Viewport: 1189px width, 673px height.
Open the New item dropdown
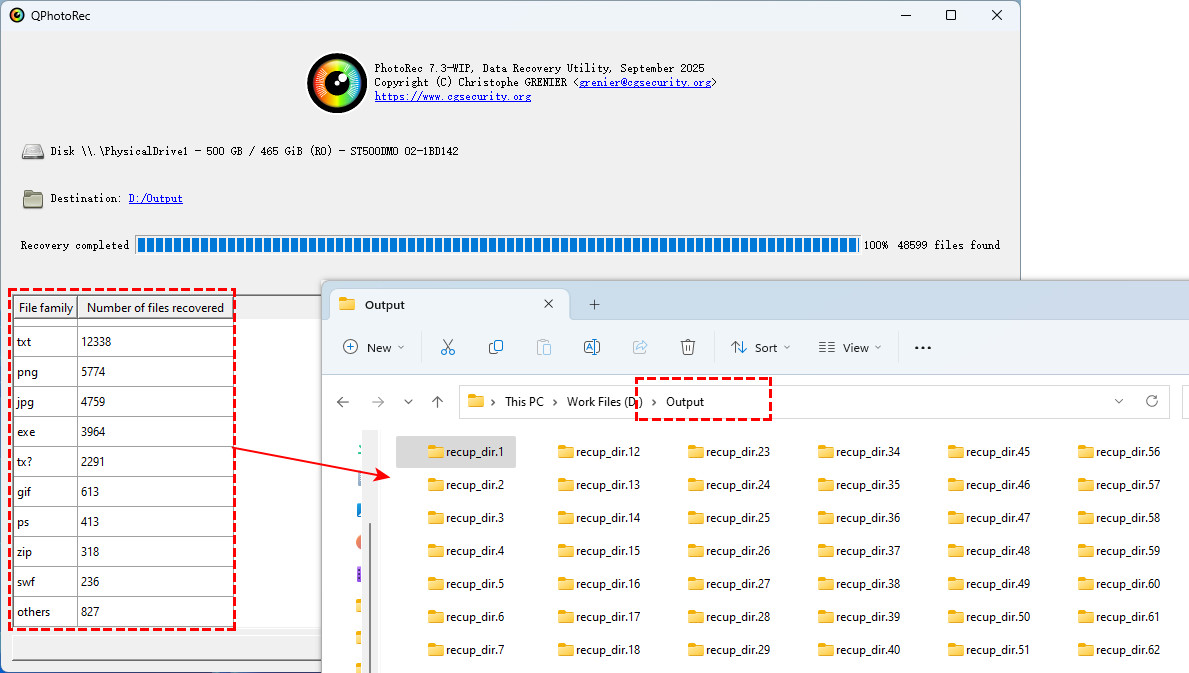[x=374, y=347]
